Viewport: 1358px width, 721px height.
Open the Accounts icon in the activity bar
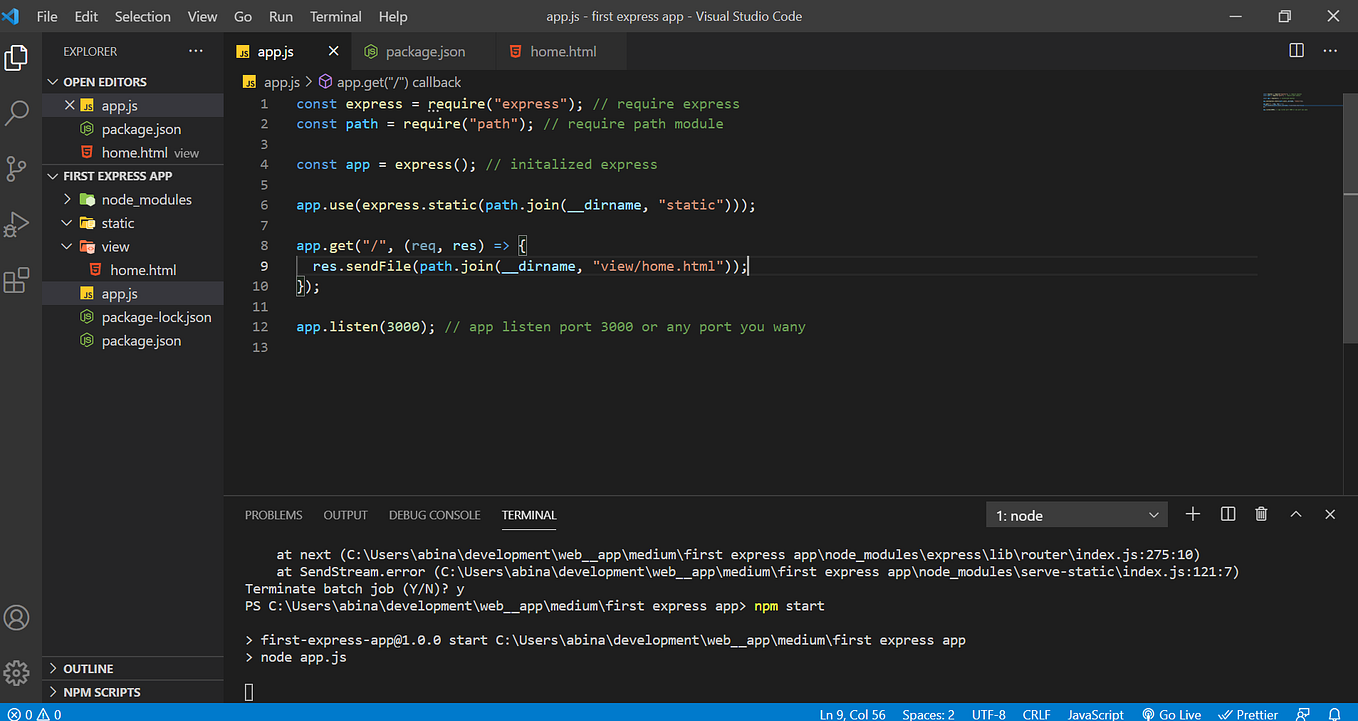(x=17, y=617)
